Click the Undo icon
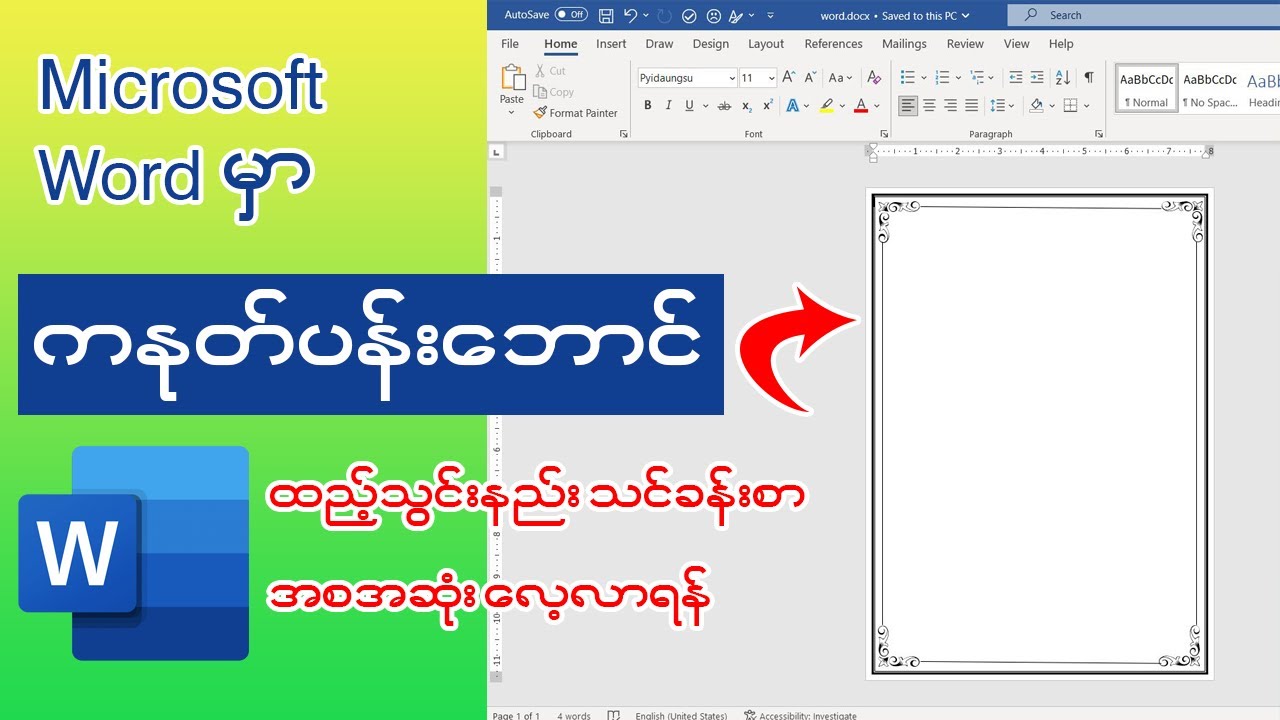The height and width of the screenshot is (720, 1280). tap(630, 15)
